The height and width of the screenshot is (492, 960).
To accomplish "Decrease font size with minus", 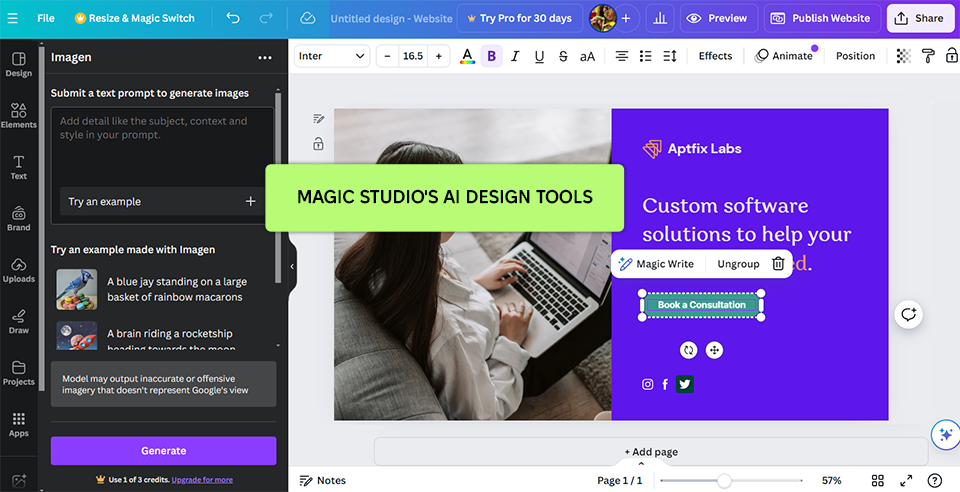I will pyautogui.click(x=387, y=56).
